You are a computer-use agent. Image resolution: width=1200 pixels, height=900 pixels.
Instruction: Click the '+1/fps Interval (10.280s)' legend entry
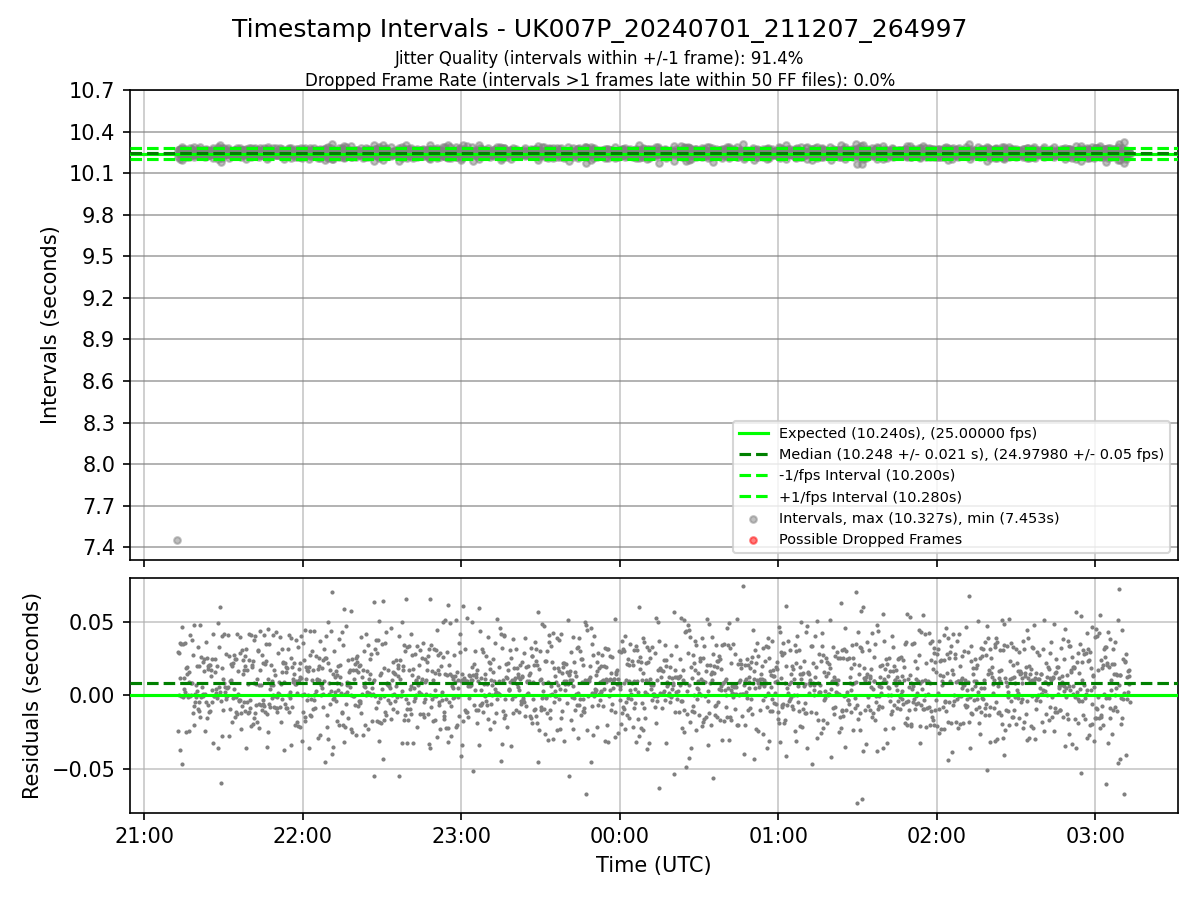click(870, 496)
